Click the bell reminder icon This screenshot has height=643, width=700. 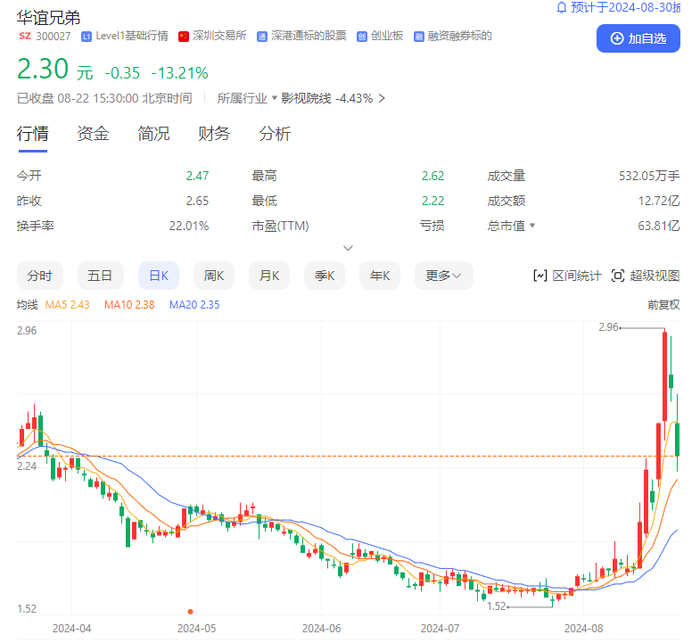(561, 8)
